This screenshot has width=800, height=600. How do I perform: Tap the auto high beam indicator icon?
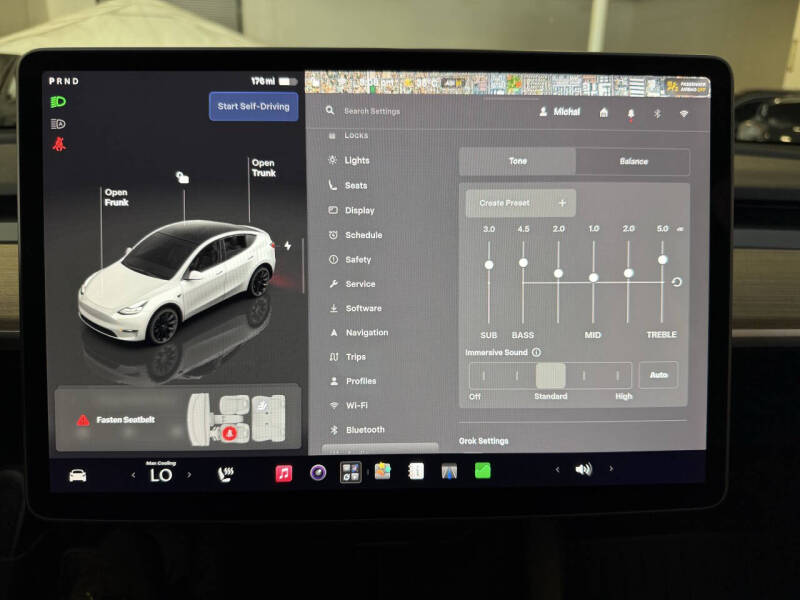click(58, 123)
